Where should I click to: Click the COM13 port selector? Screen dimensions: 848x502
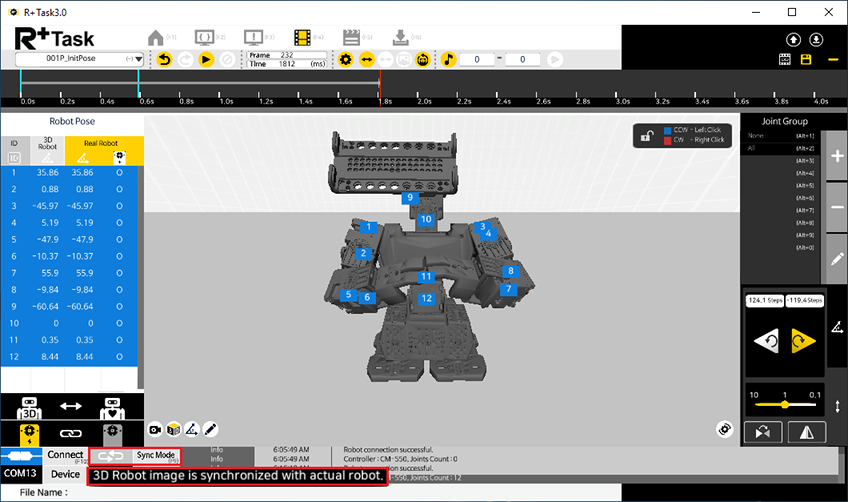(21, 474)
